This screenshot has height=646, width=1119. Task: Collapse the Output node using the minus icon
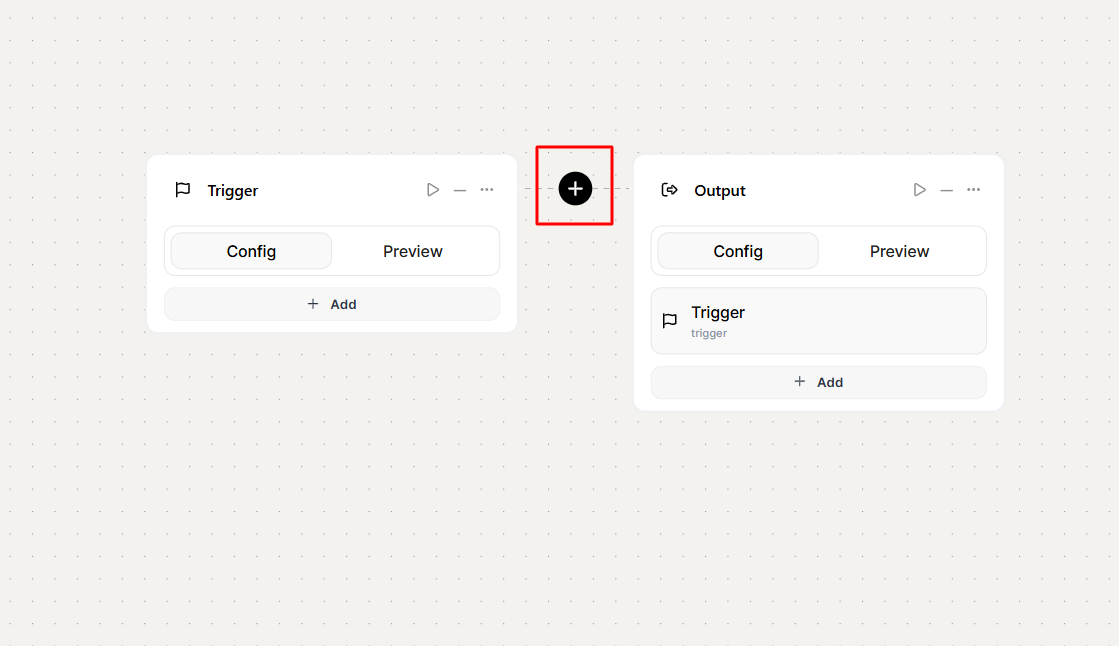coord(947,190)
